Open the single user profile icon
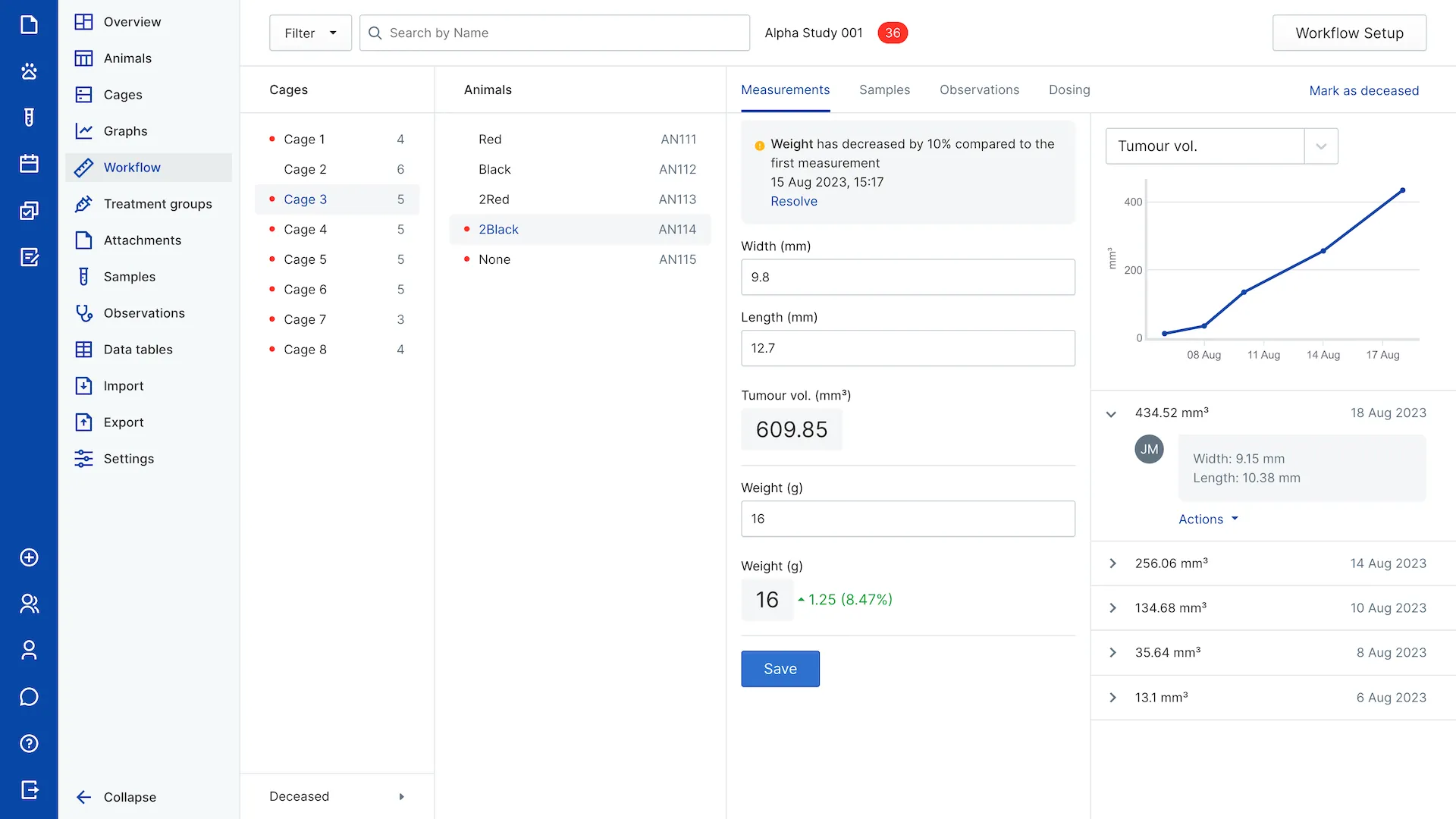 [x=29, y=650]
